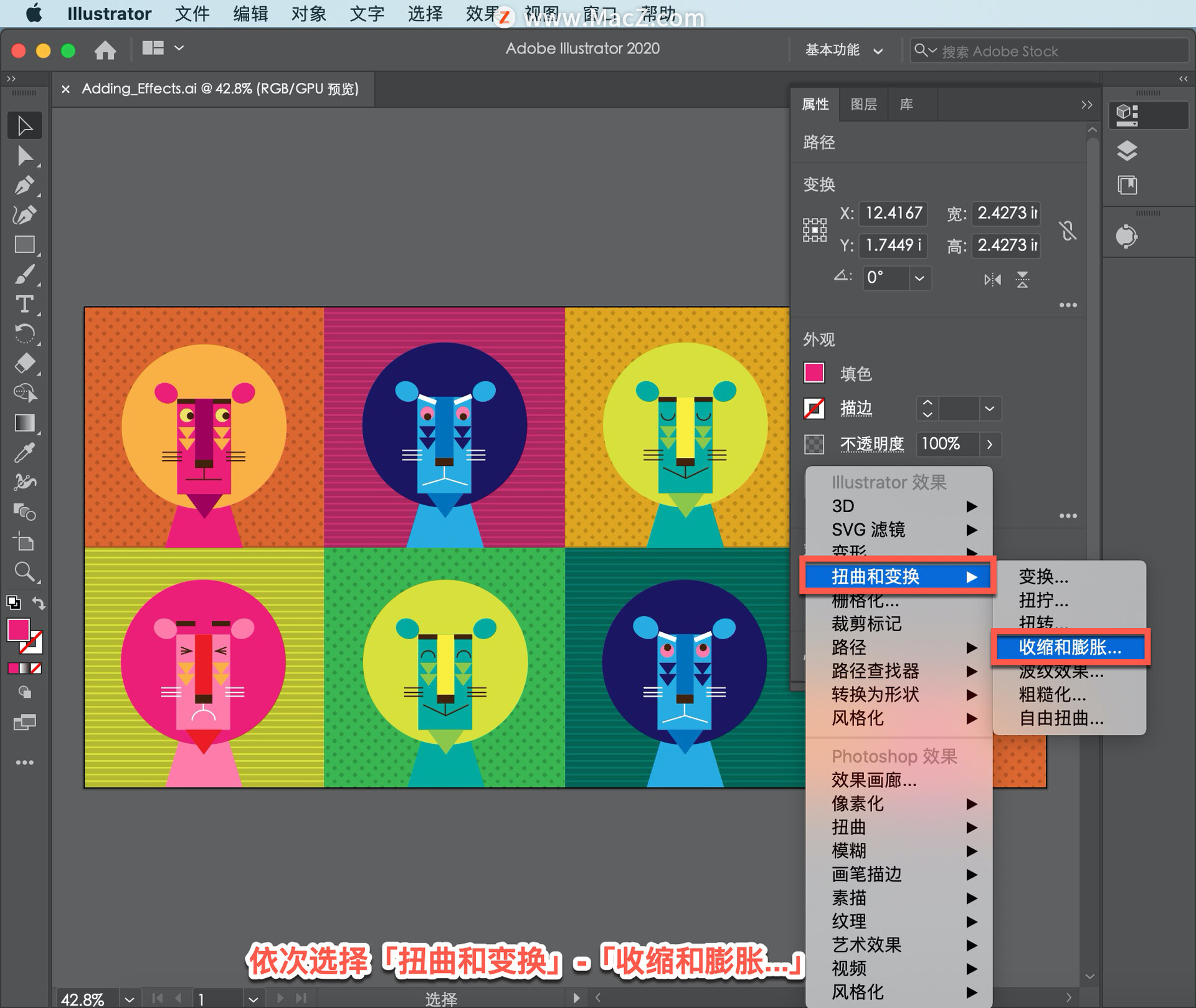The height and width of the screenshot is (1008, 1196).
Task: Select the Eraser tool
Action: tap(25, 363)
